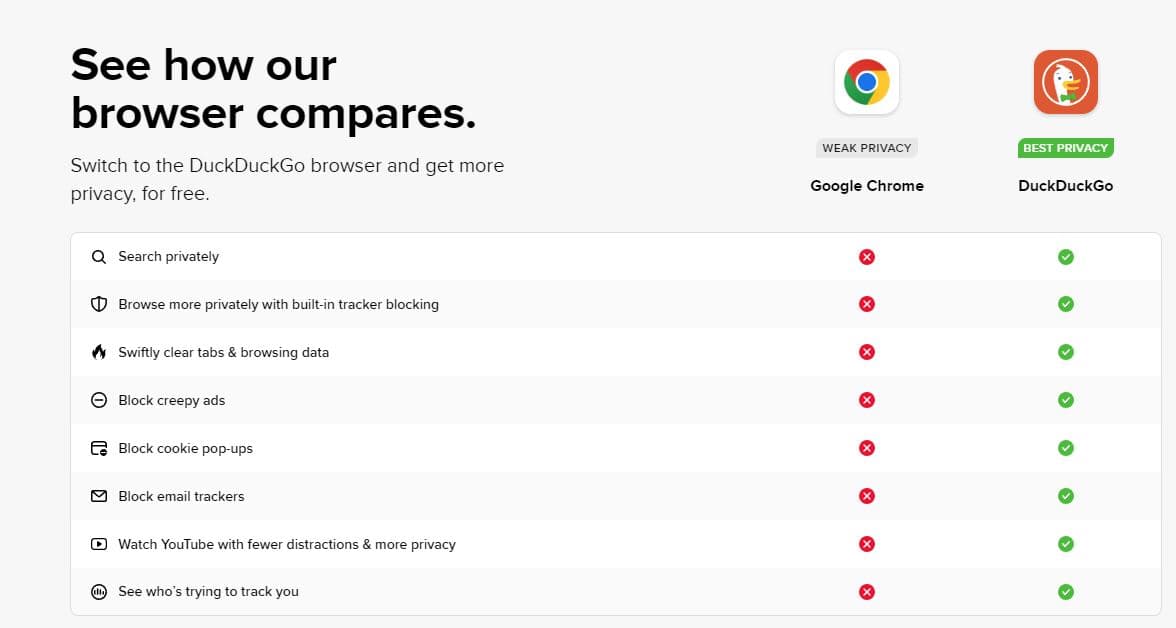
Task: Click the magnifier icon beside Search privately
Action: [x=98, y=257]
